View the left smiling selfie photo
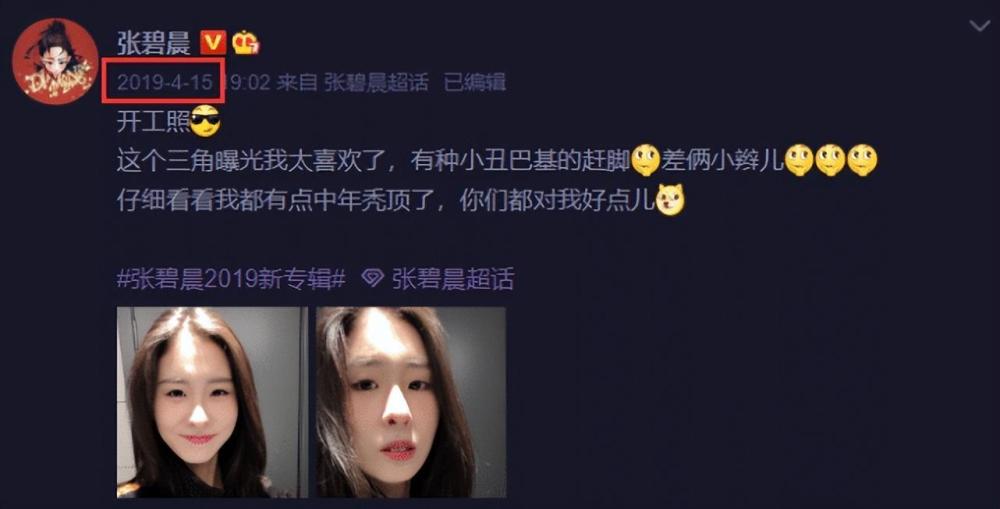 [x=212, y=402]
